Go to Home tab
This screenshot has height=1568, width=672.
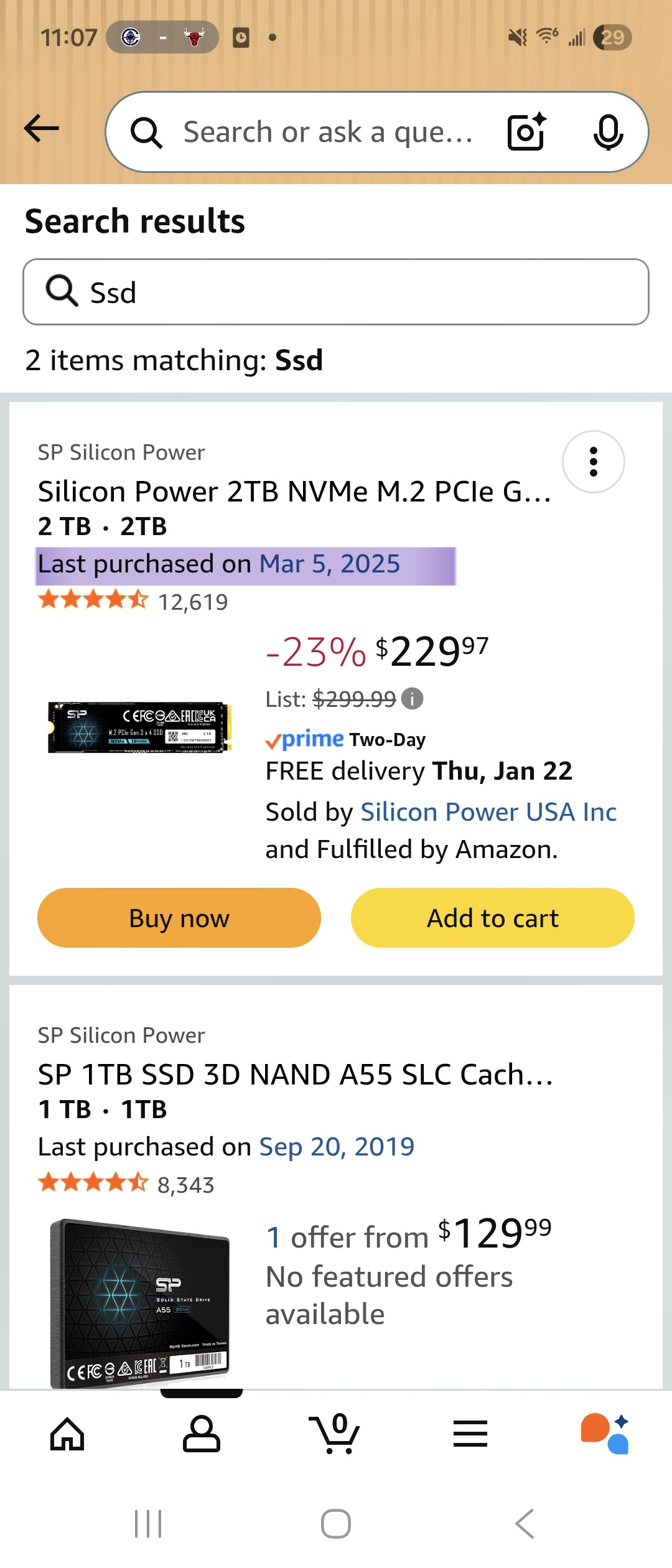pyautogui.click(x=67, y=1434)
